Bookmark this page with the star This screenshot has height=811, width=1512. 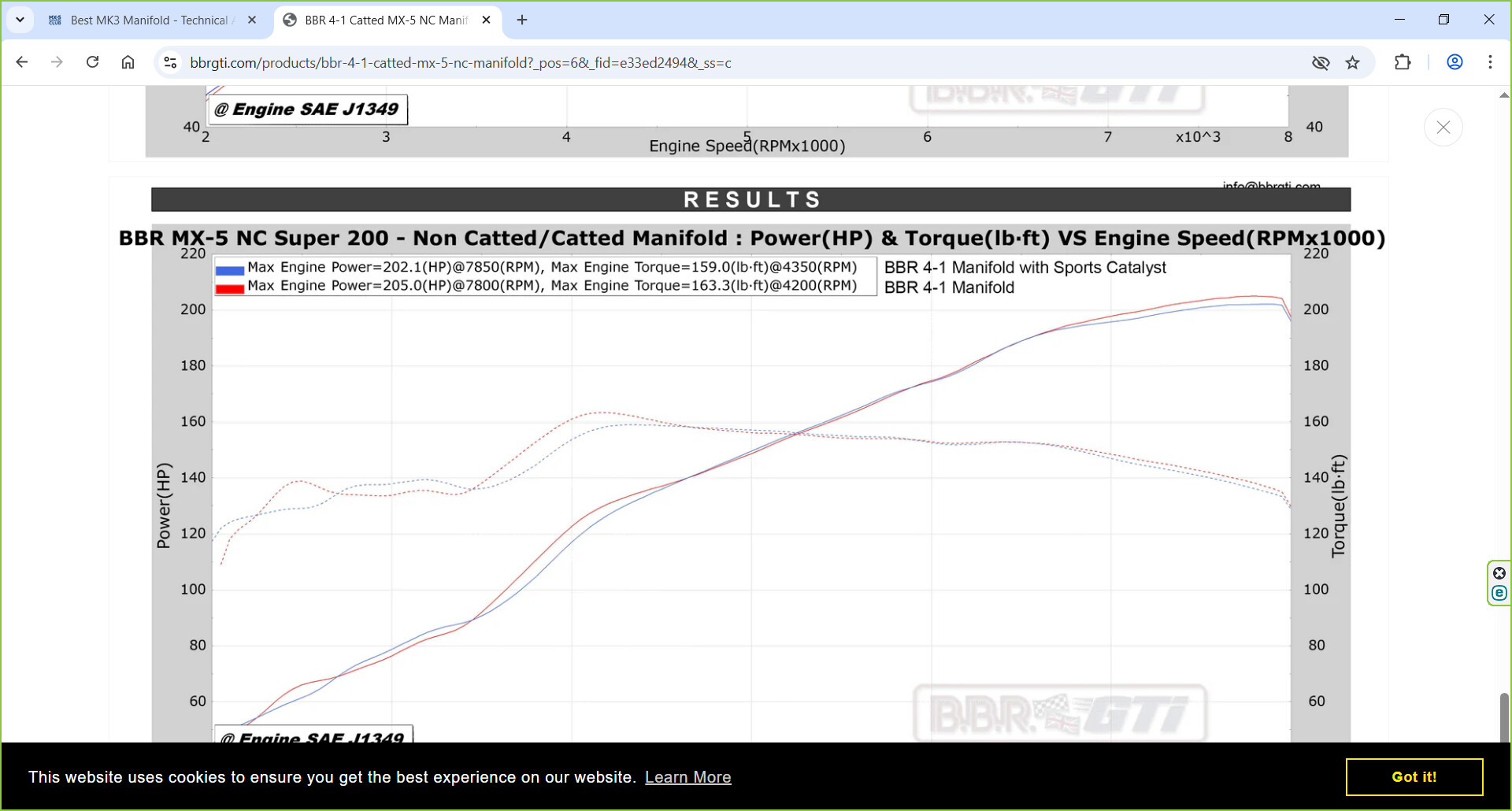pos(1353,62)
